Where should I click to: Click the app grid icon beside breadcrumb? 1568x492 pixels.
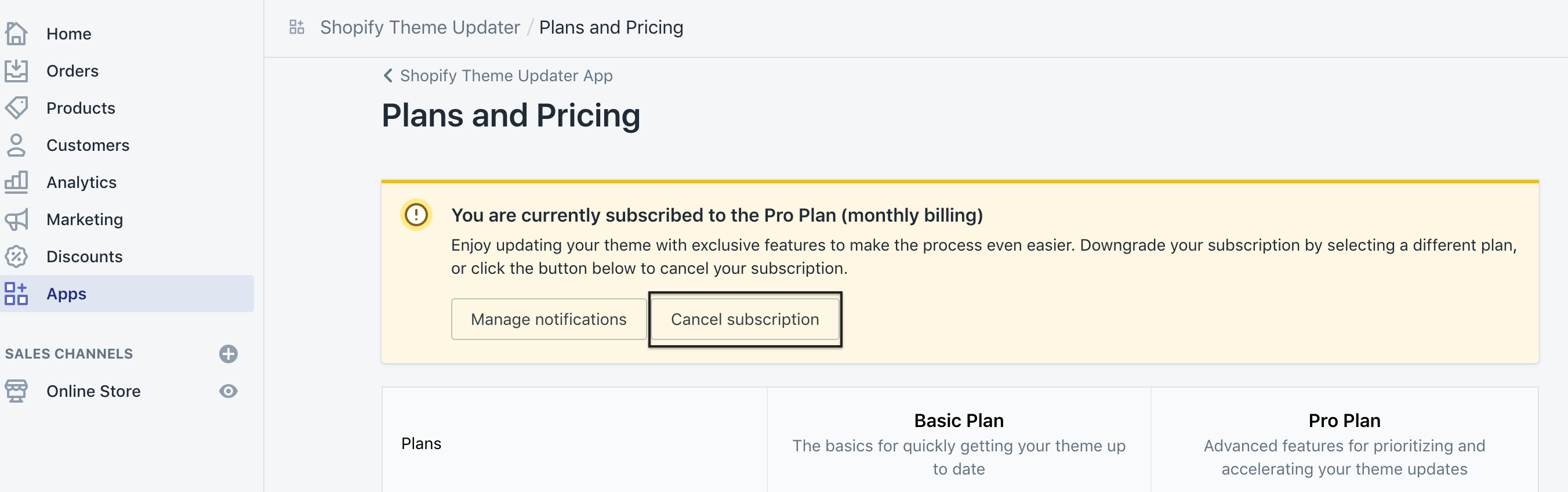tap(296, 27)
